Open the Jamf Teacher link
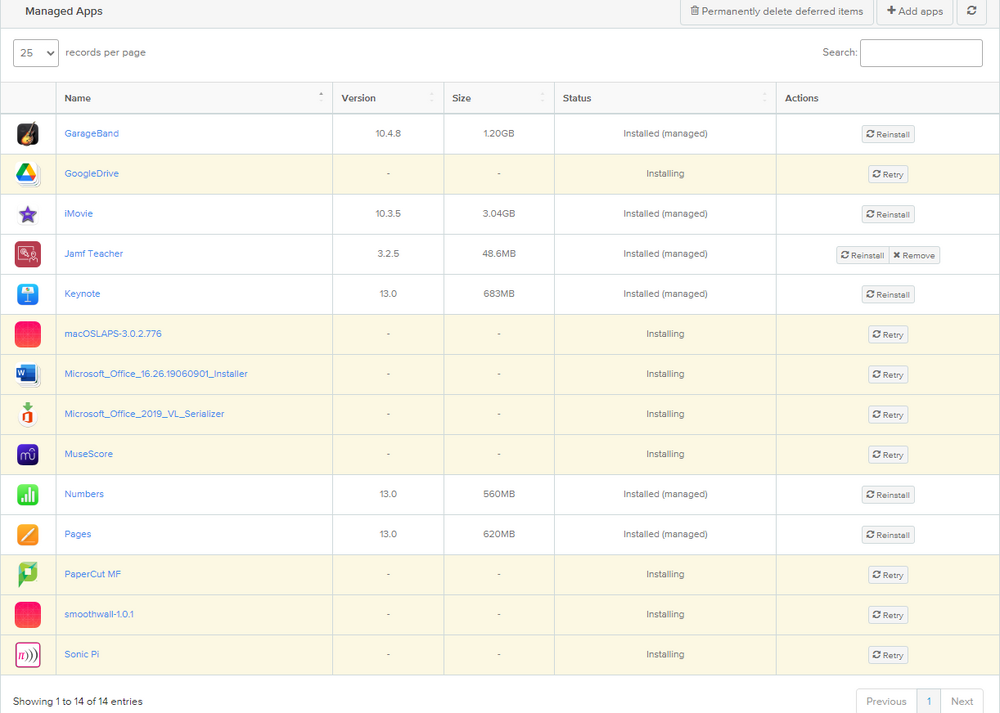The width and height of the screenshot is (1000, 713). point(94,254)
